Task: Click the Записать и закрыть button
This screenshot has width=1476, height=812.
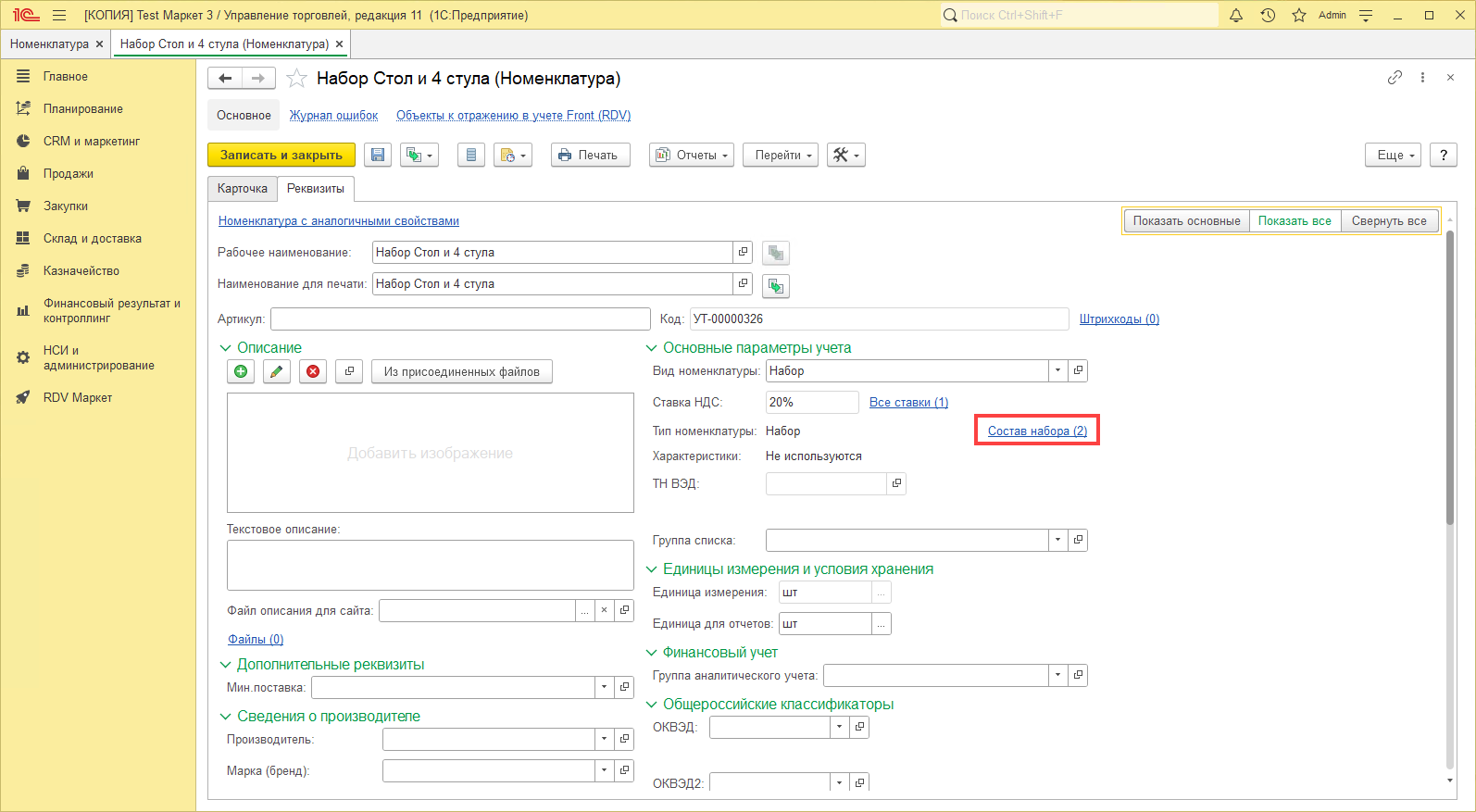Action: coord(281,156)
